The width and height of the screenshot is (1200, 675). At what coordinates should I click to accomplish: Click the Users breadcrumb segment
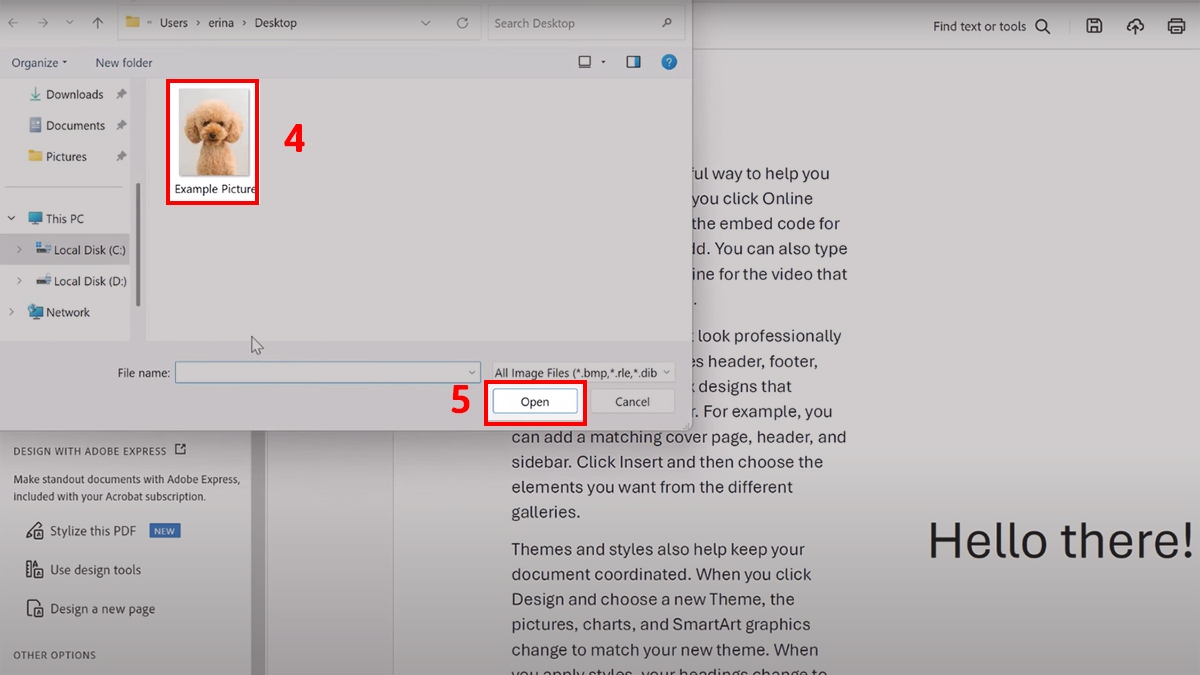(173, 23)
